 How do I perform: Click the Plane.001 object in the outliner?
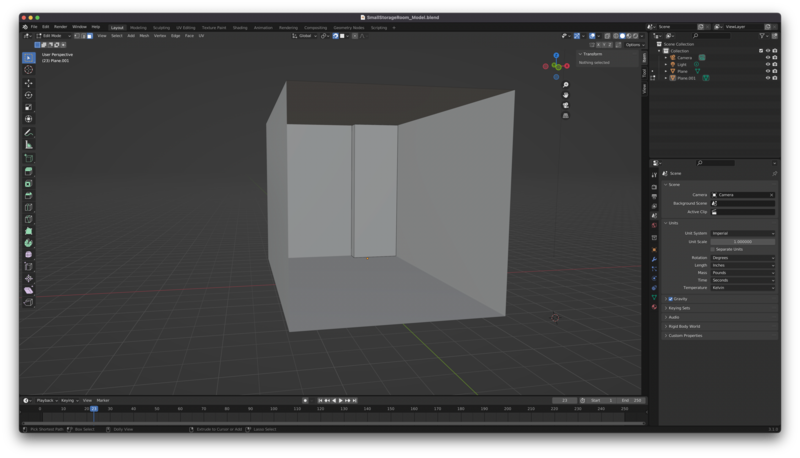point(687,78)
